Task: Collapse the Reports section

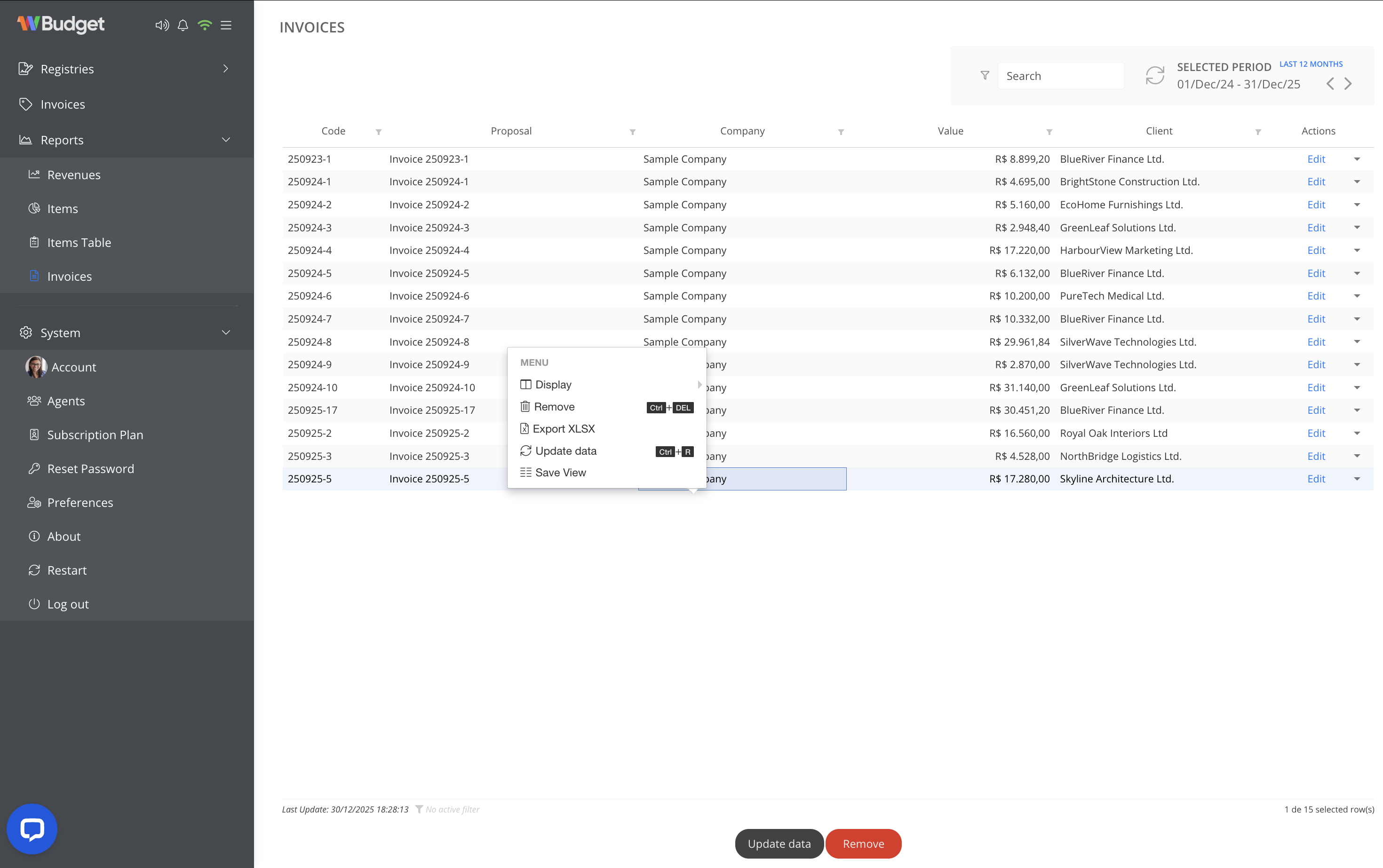Action: [226, 140]
